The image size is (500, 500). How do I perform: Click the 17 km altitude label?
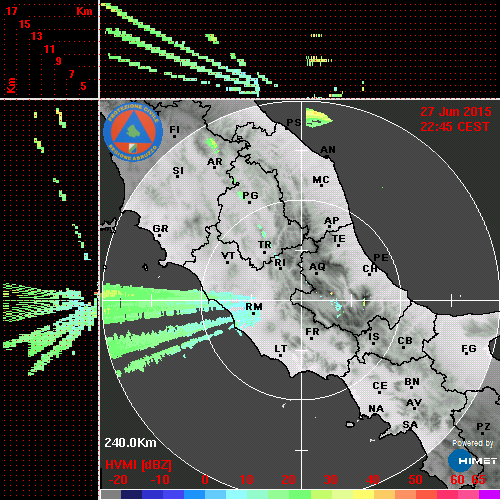click(x=11, y=11)
